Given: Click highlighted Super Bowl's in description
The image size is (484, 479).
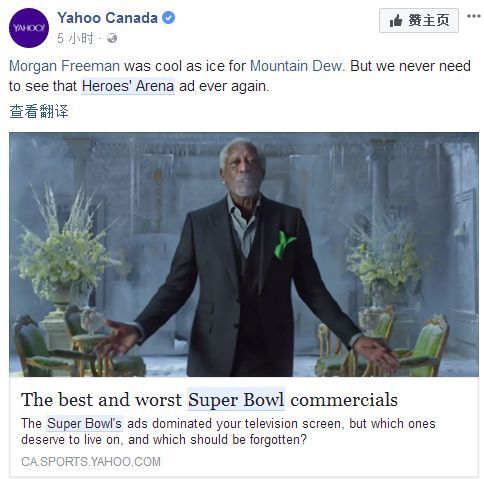Looking at the screenshot, I should [84, 423].
